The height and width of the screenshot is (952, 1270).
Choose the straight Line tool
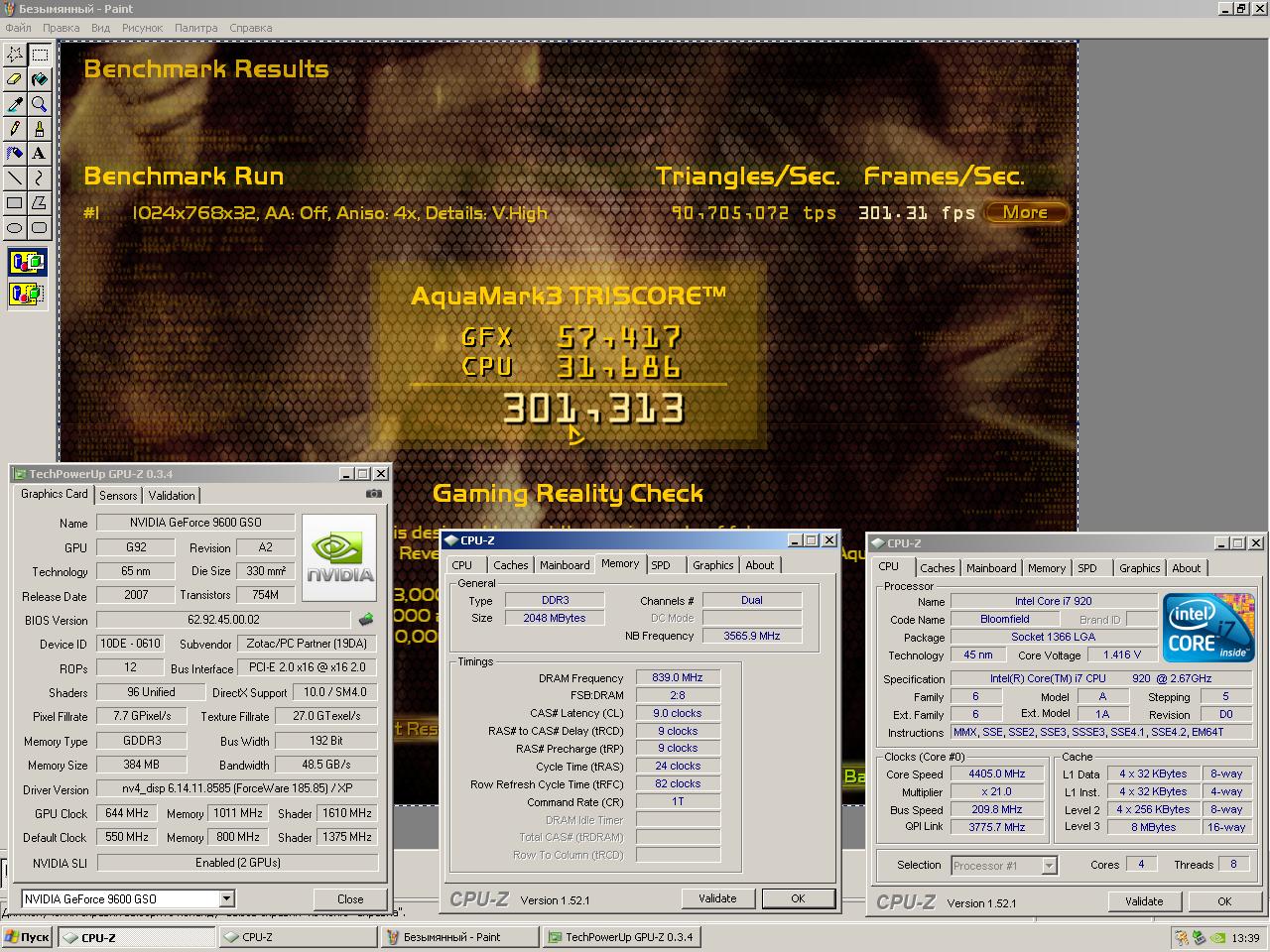click(15, 178)
